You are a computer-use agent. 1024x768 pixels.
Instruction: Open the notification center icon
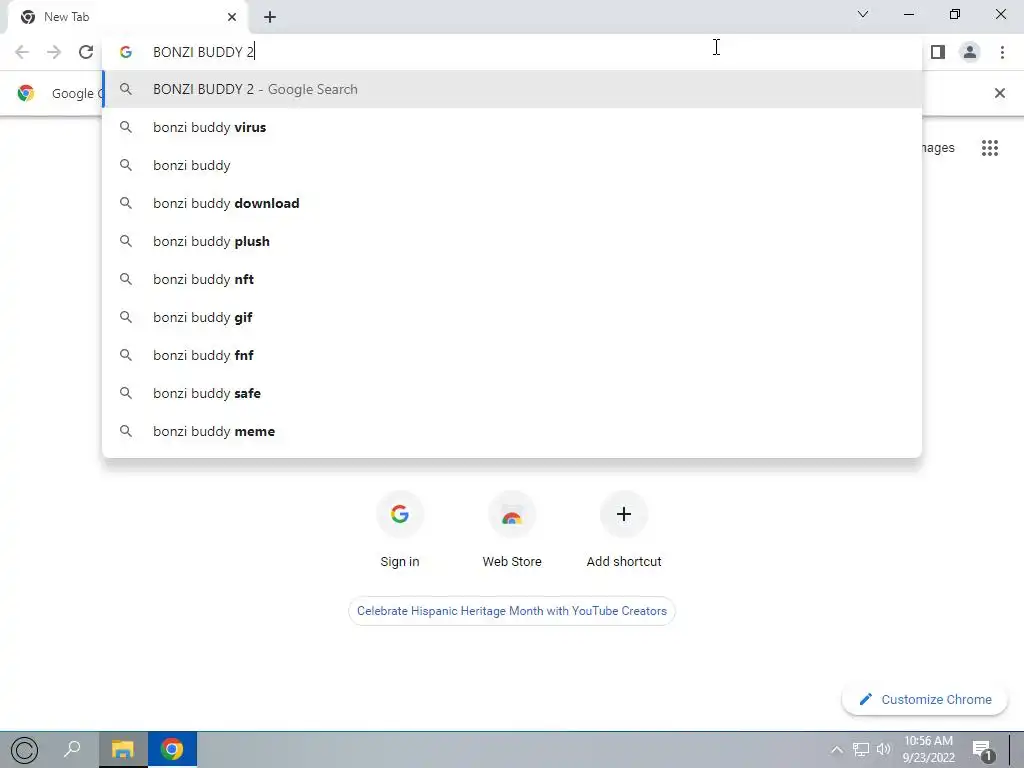pos(983,750)
